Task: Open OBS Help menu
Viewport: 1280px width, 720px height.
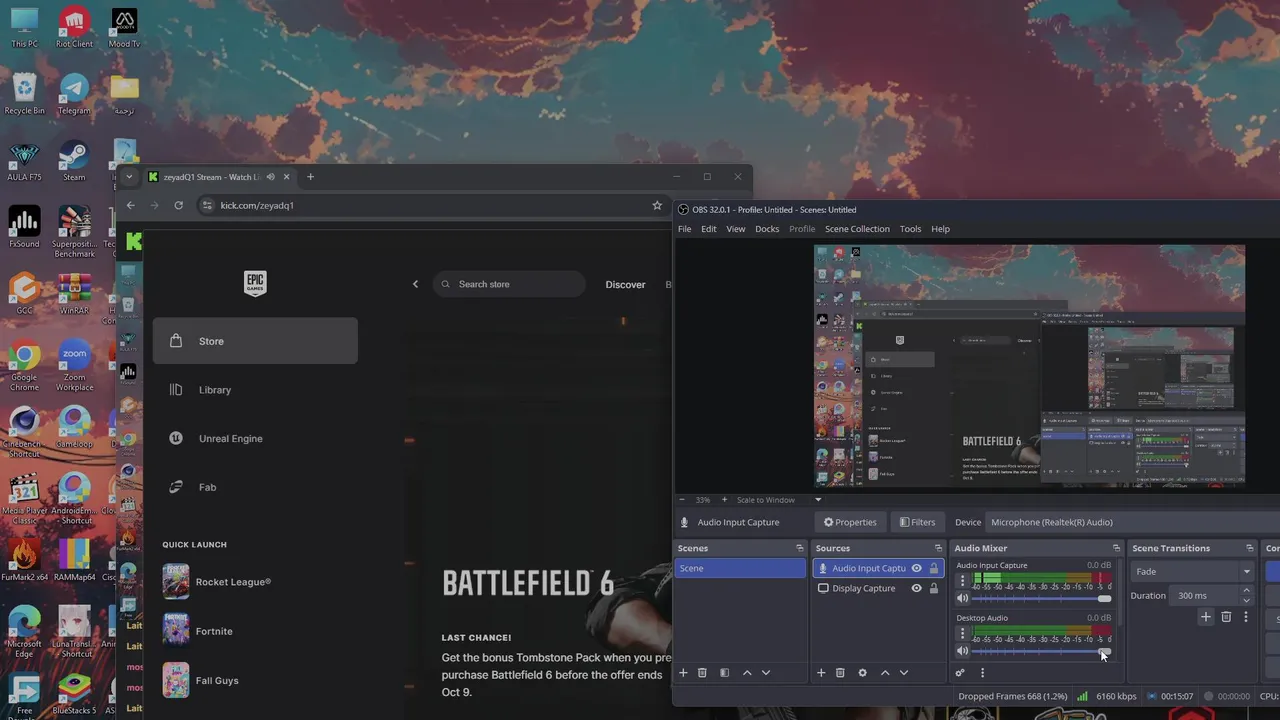Action: click(940, 229)
